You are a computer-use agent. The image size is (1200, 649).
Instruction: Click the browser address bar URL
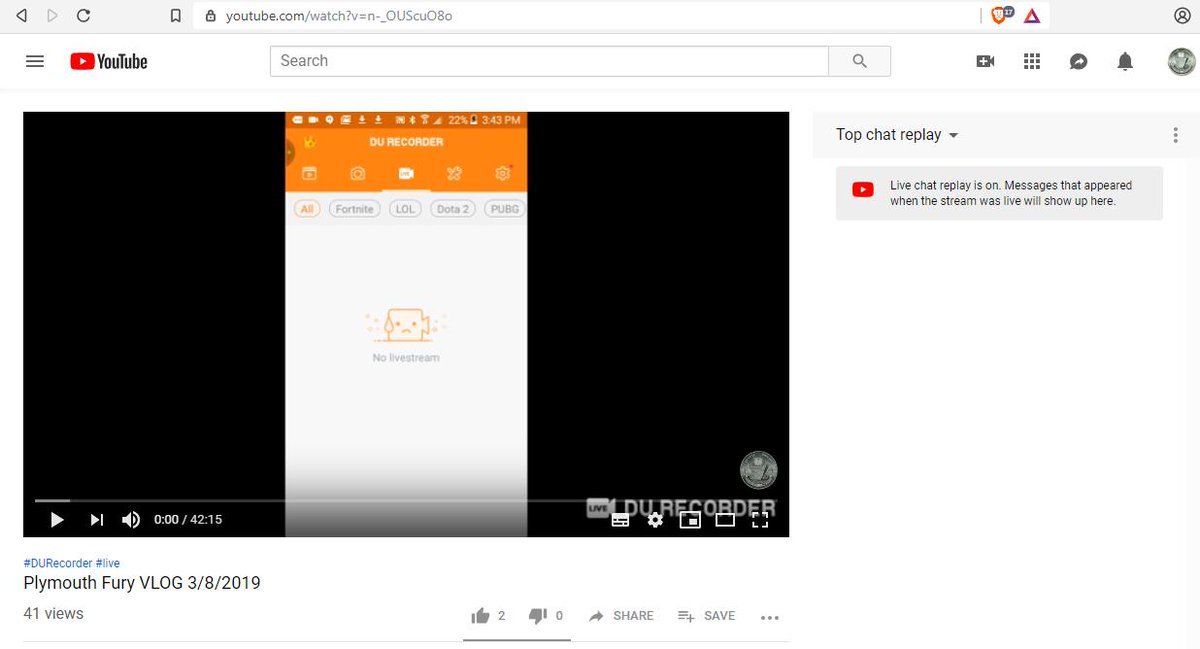coord(339,16)
